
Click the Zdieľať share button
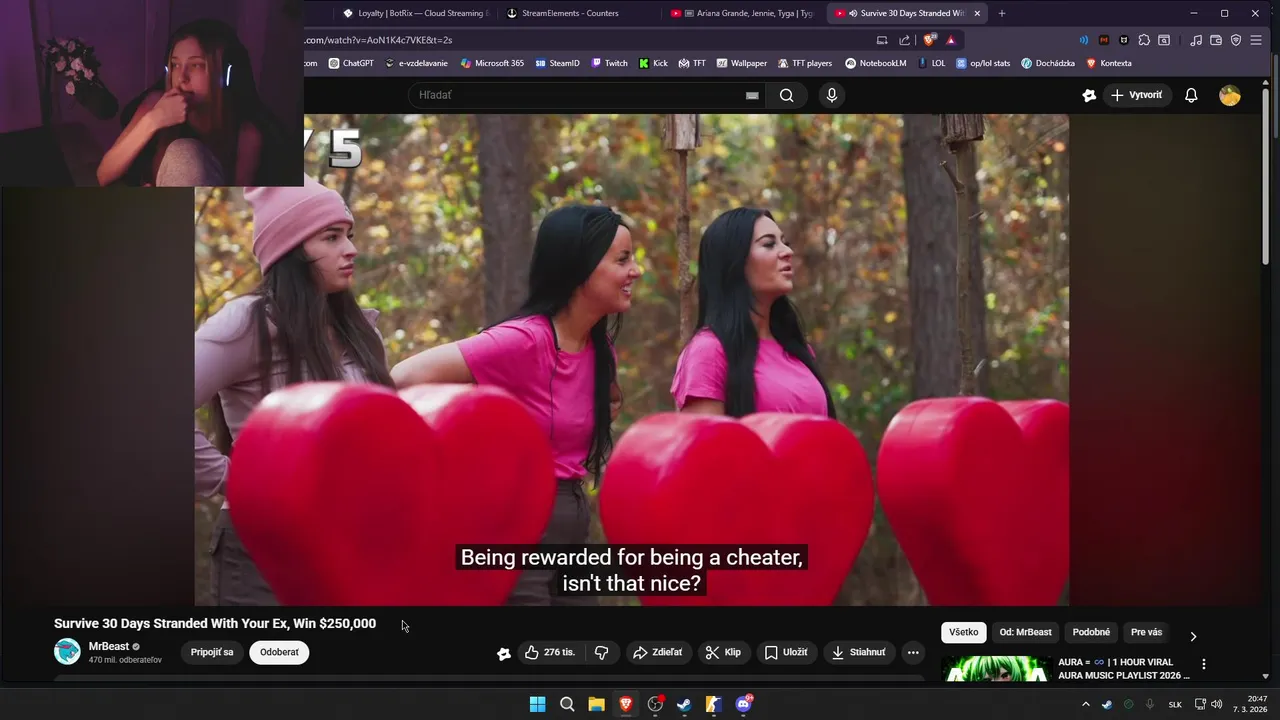point(658,652)
